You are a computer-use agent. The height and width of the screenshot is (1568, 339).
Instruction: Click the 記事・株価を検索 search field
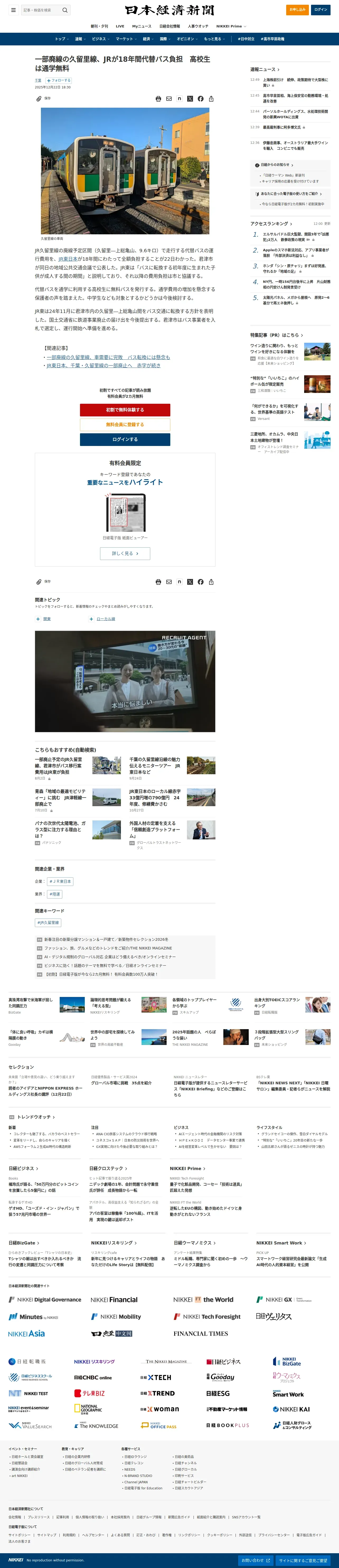coord(41,10)
